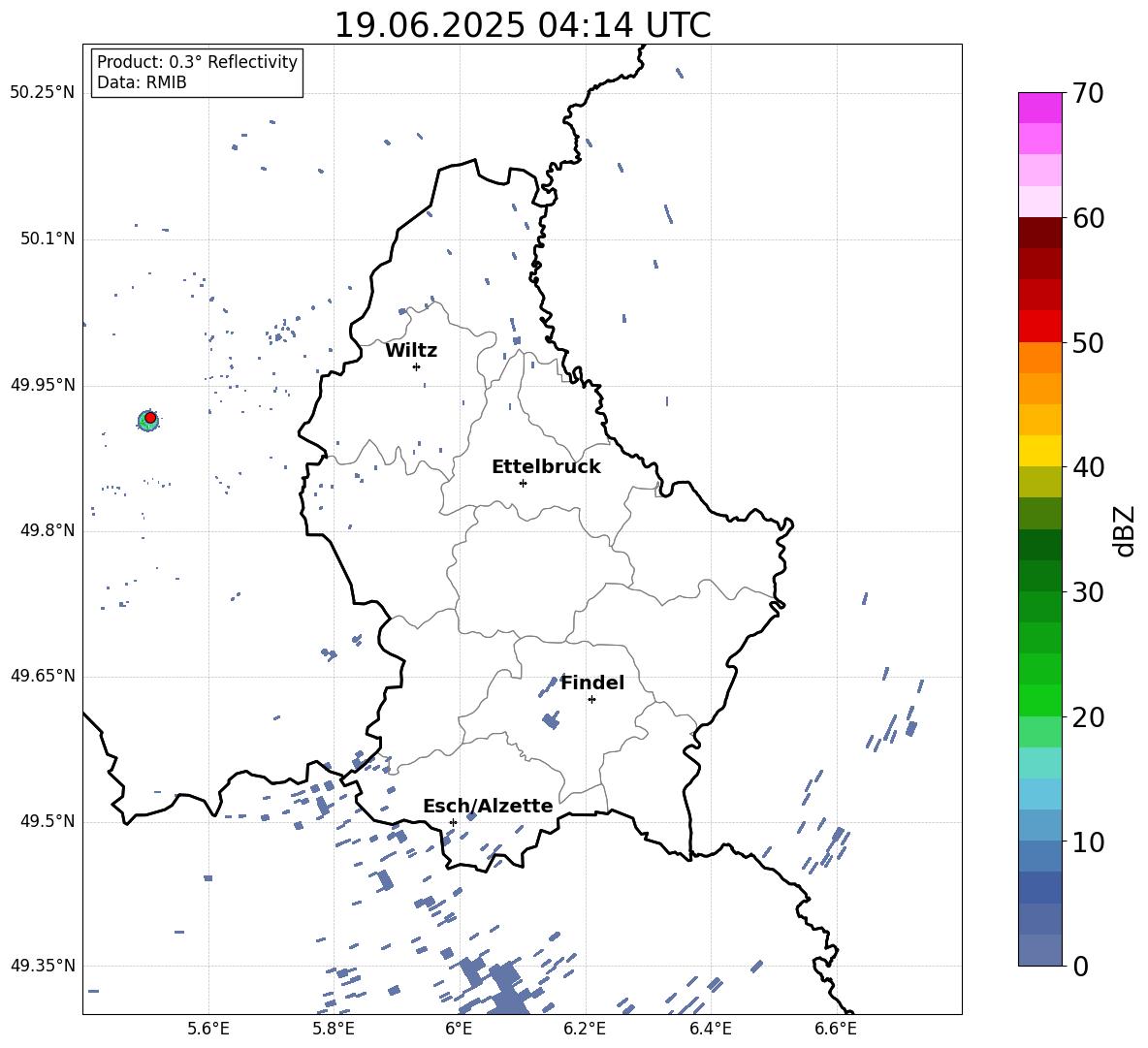This screenshot has width=1148, height=1048.
Task: Click the 50.1°N latitude label
Action: tap(48, 239)
